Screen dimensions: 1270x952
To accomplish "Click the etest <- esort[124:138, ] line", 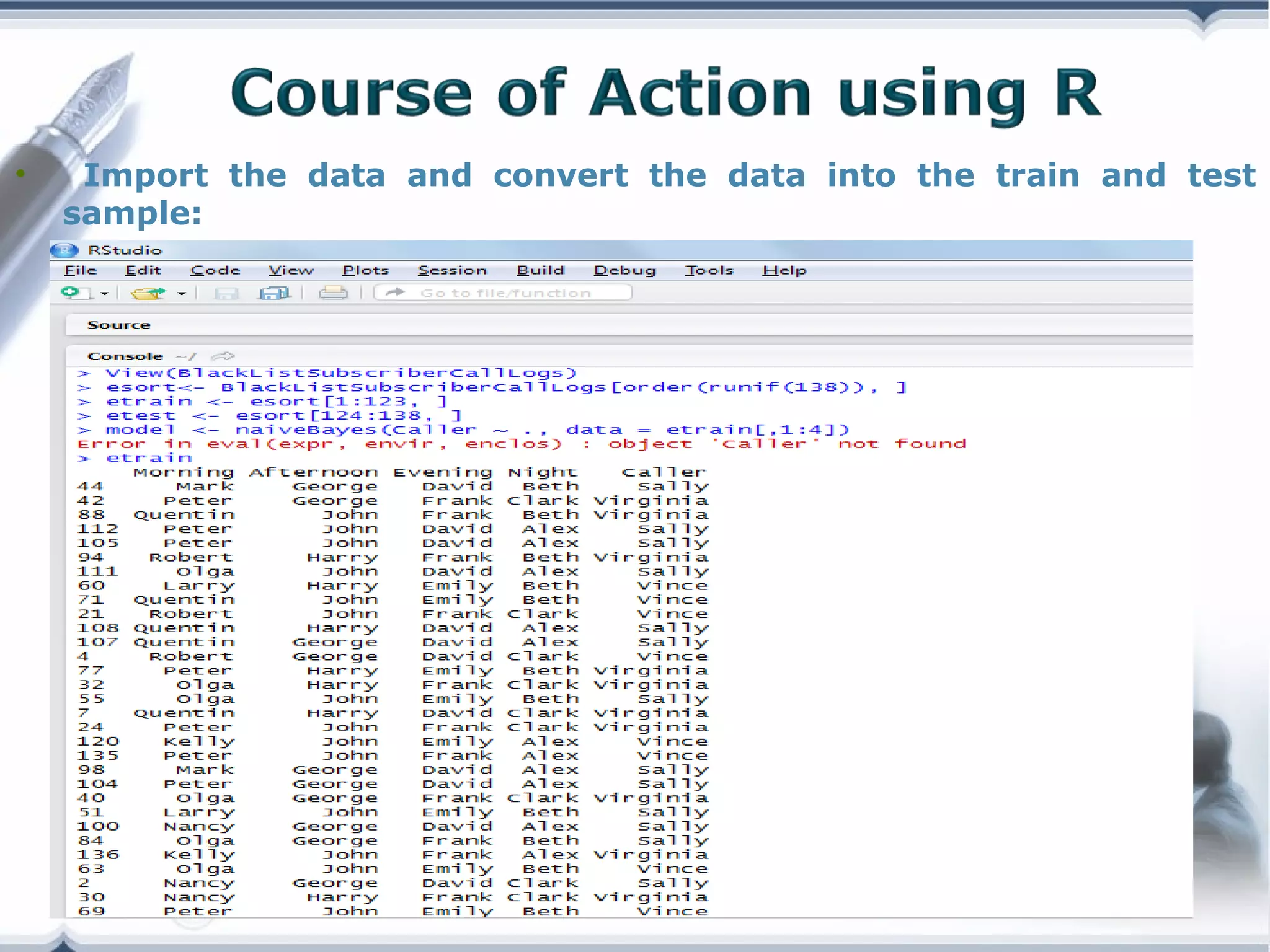I will coord(270,416).
